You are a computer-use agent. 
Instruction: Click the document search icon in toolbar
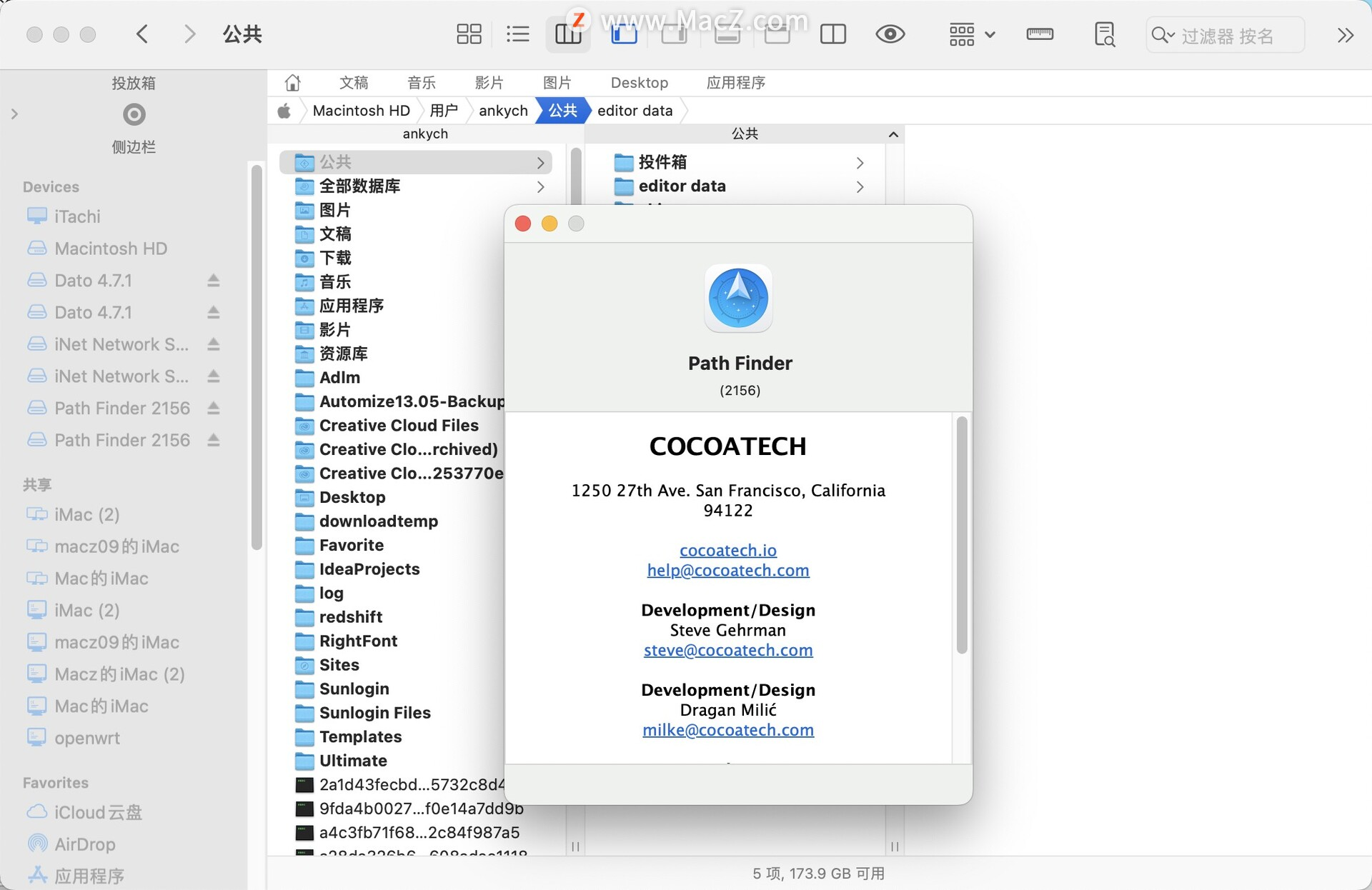coord(1105,34)
